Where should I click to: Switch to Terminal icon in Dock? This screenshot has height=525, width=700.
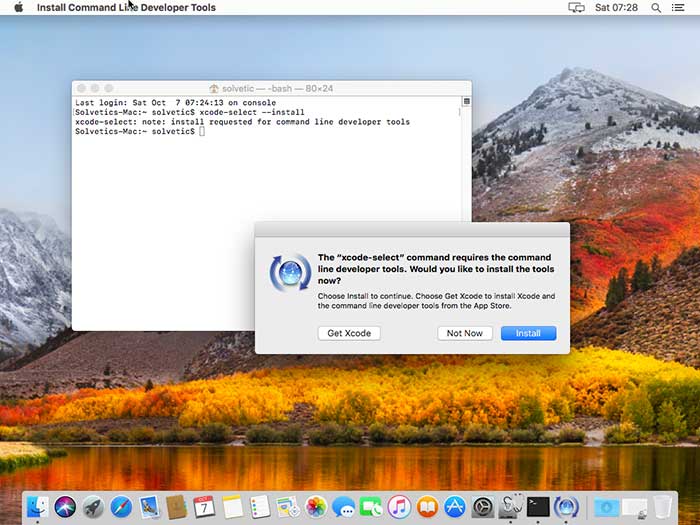[x=538, y=507]
